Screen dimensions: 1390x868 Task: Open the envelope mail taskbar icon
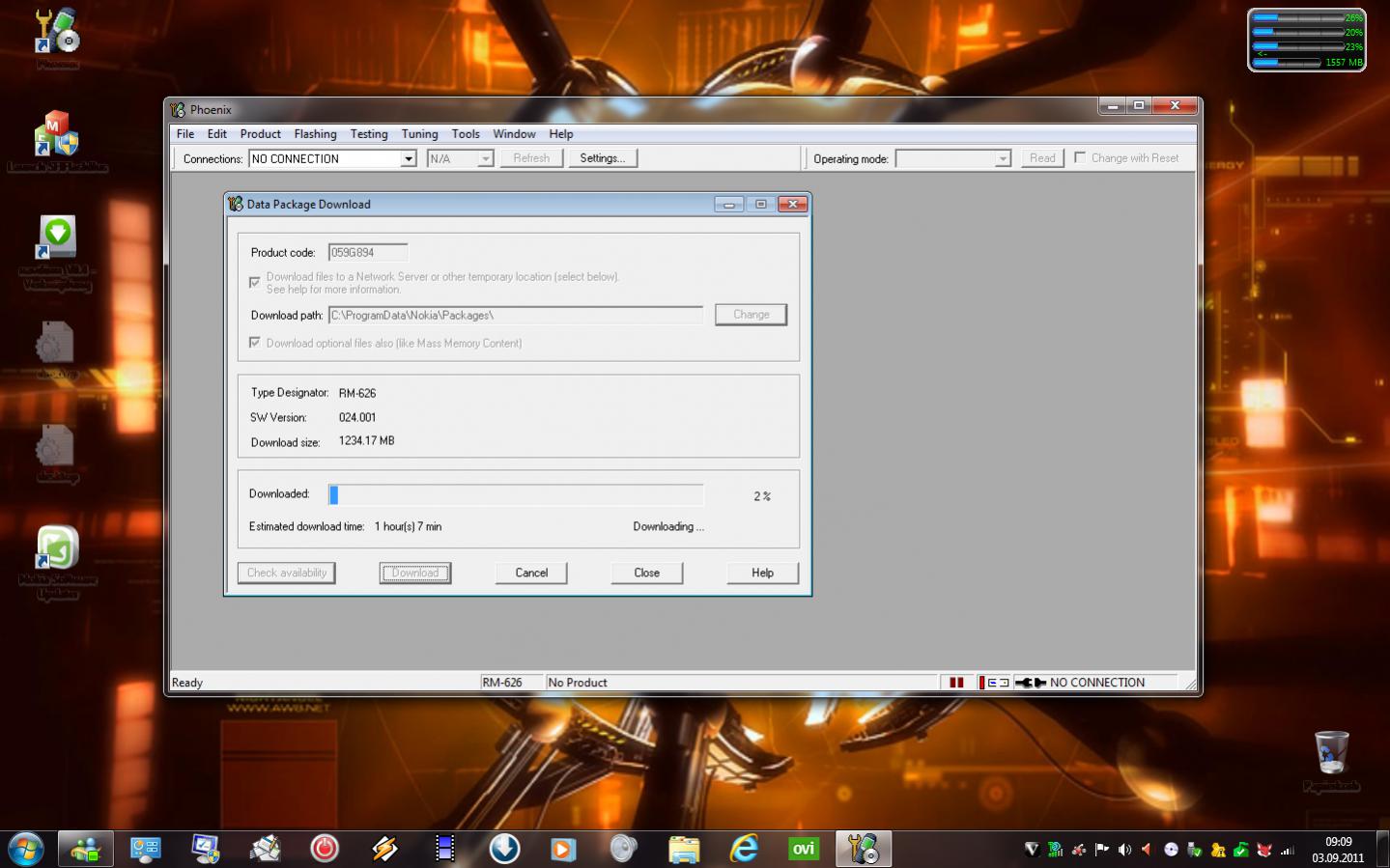pos(265,849)
